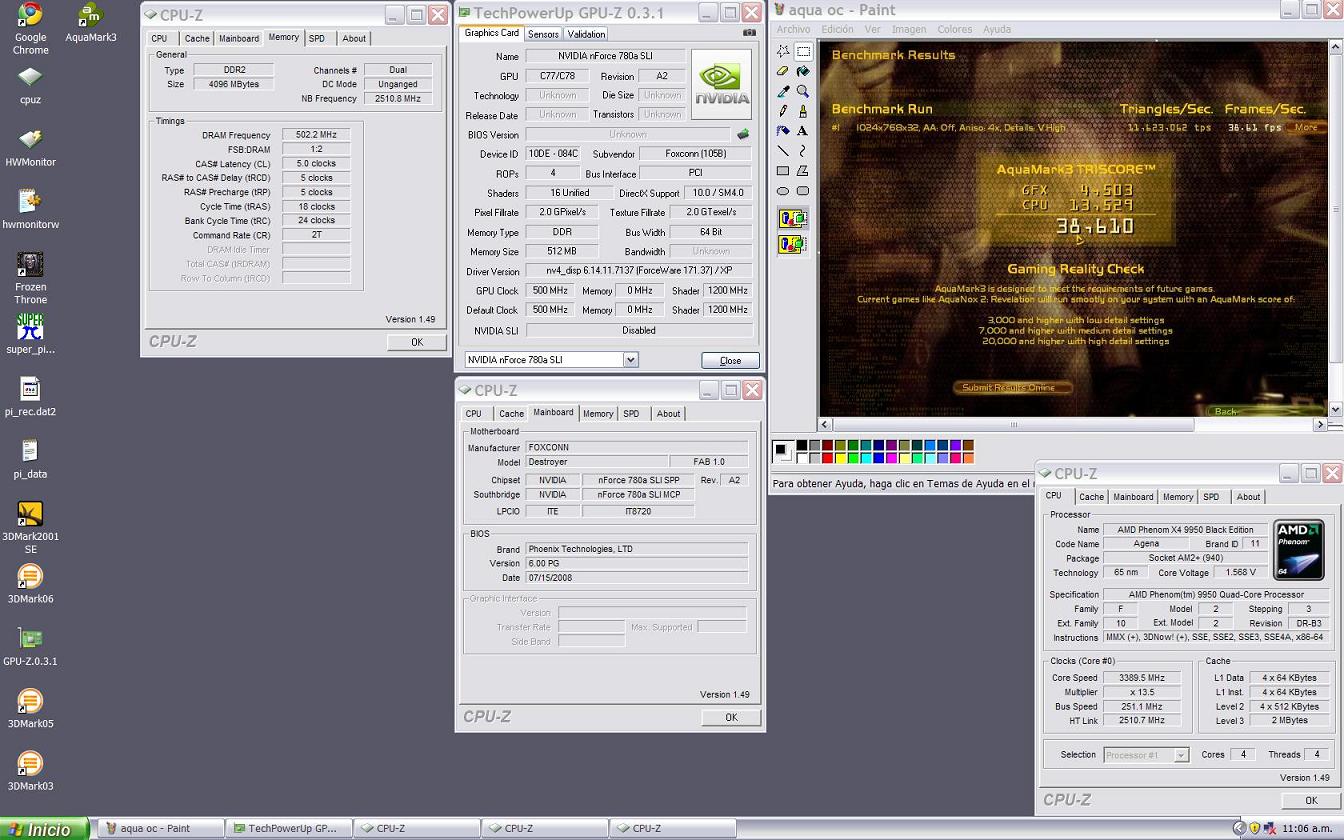Image resolution: width=1344 pixels, height=840 pixels.
Task: Open the SPD tab in the CPU-Z Memory window
Action: click(317, 38)
